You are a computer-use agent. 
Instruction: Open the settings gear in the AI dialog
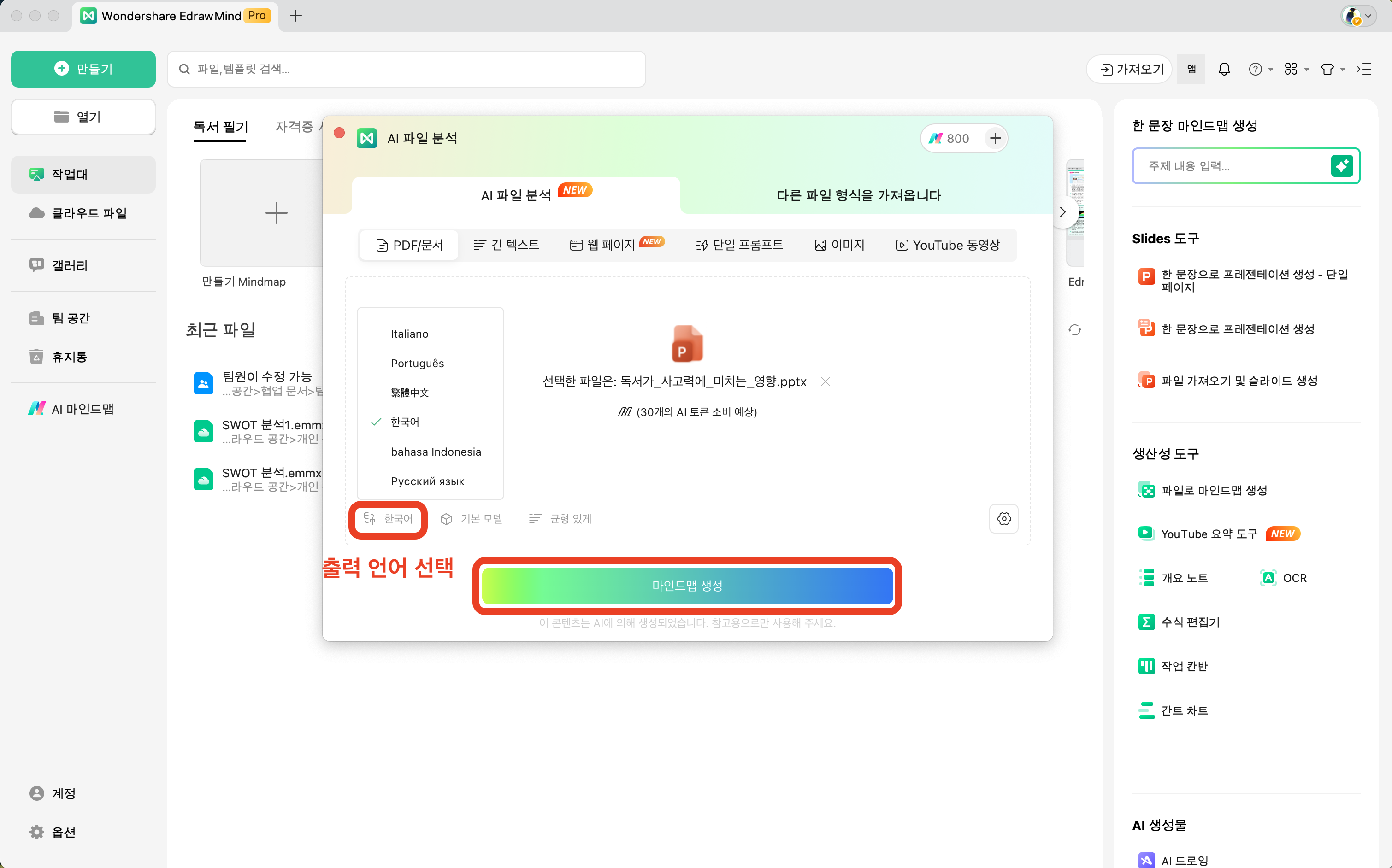1003,519
